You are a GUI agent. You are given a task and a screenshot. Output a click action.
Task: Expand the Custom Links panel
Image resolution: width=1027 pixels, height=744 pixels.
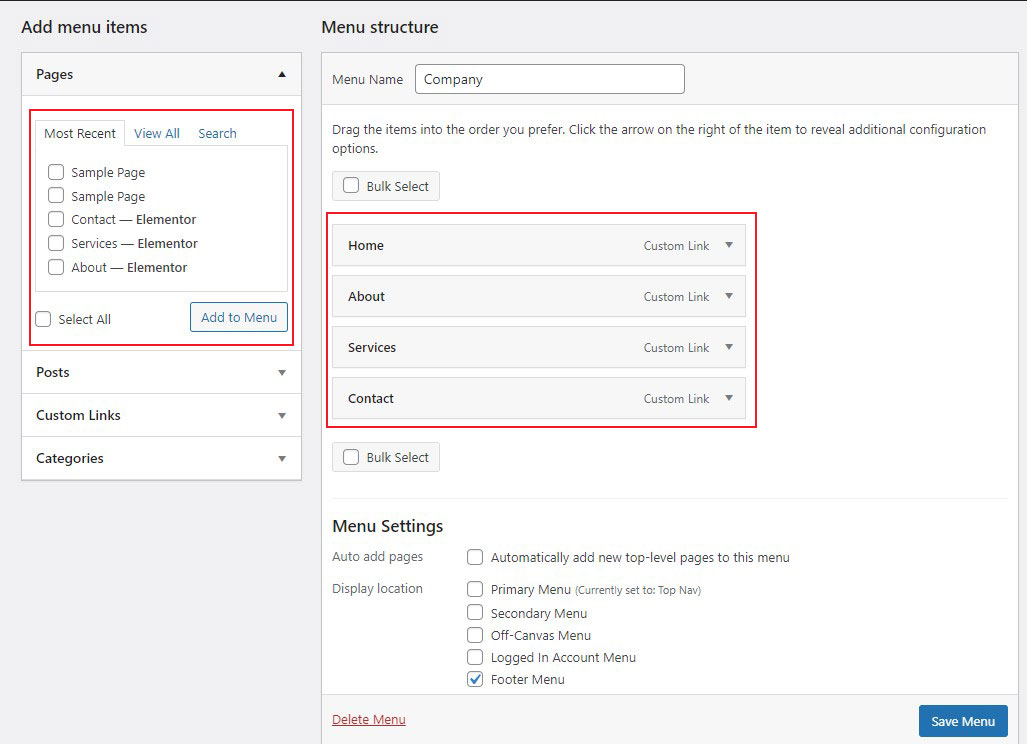pyautogui.click(x=282, y=416)
